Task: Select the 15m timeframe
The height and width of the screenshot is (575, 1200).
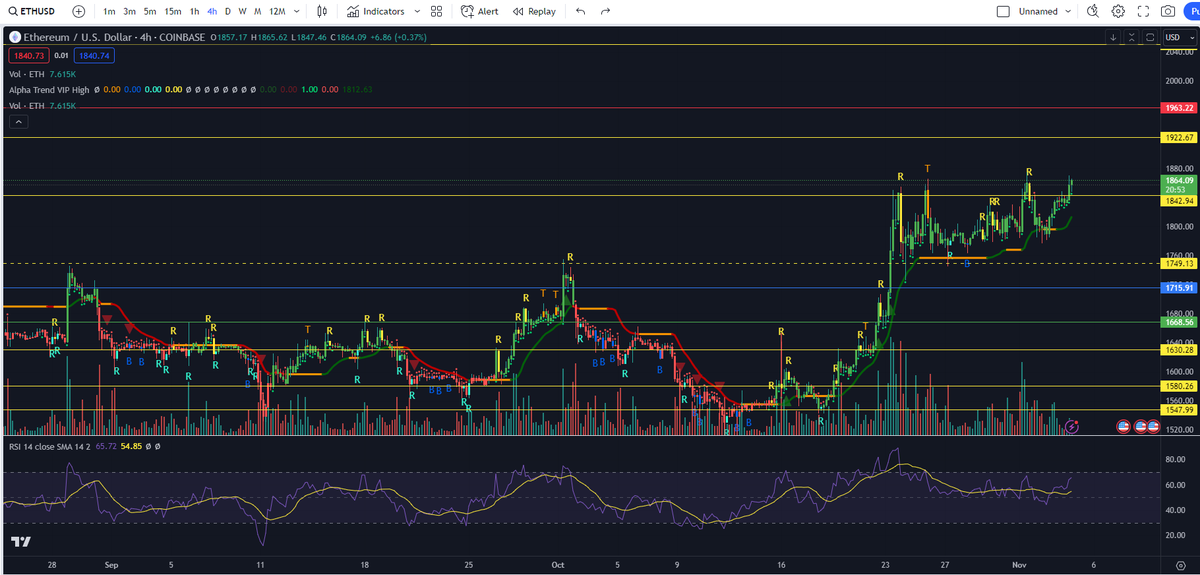Action: 173,11
